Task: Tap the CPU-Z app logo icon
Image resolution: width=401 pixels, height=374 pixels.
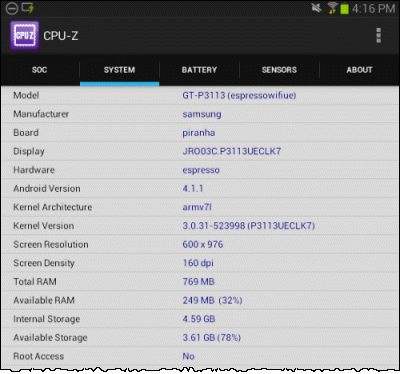Action: (24, 35)
